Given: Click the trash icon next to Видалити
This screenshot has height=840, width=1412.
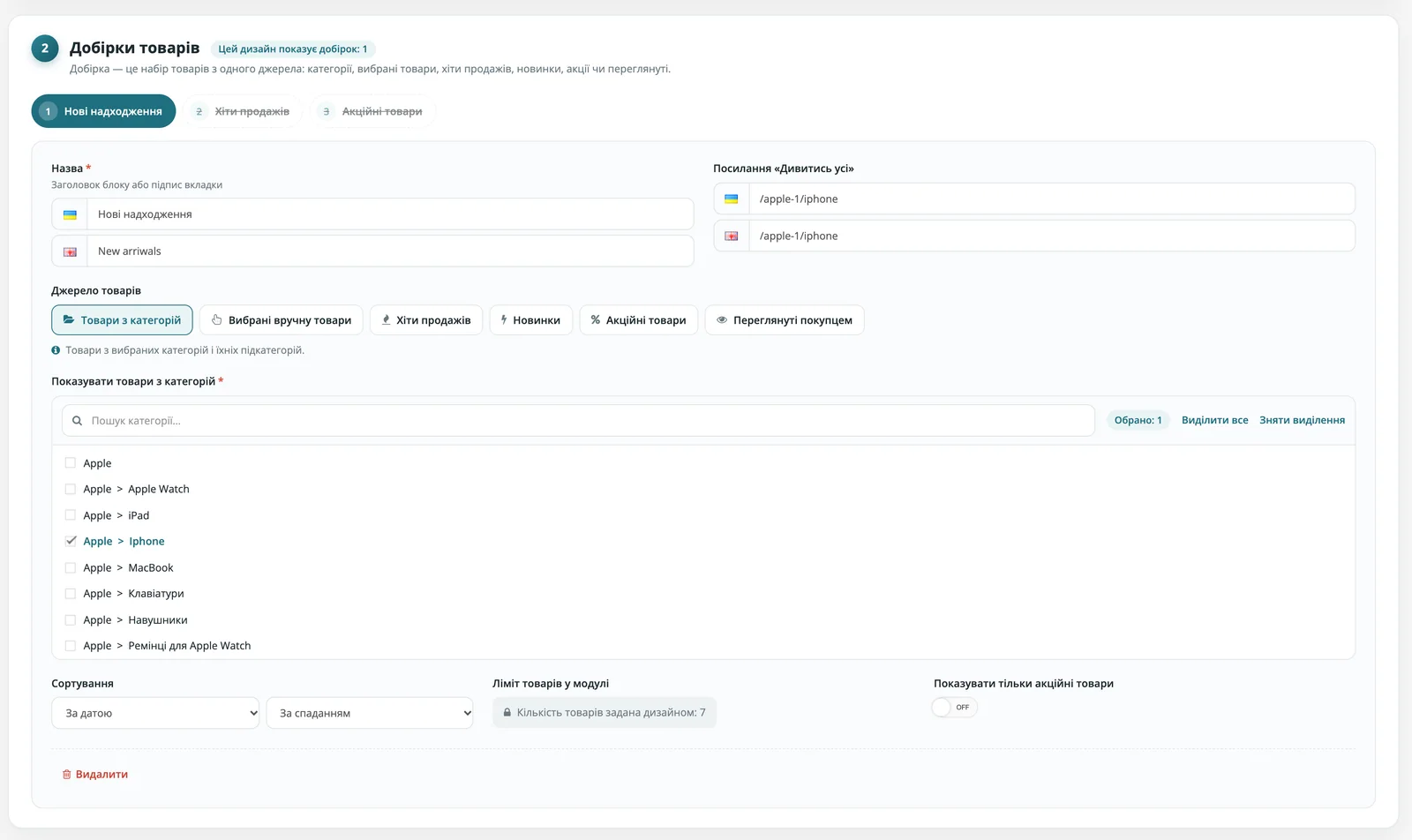Looking at the screenshot, I should (66, 775).
